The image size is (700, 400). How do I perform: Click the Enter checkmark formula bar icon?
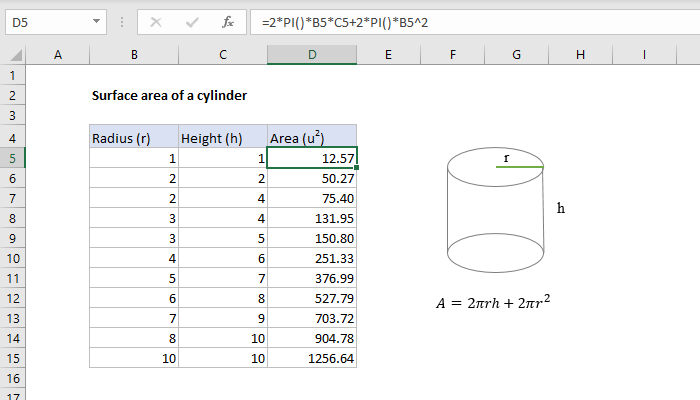[x=192, y=22]
